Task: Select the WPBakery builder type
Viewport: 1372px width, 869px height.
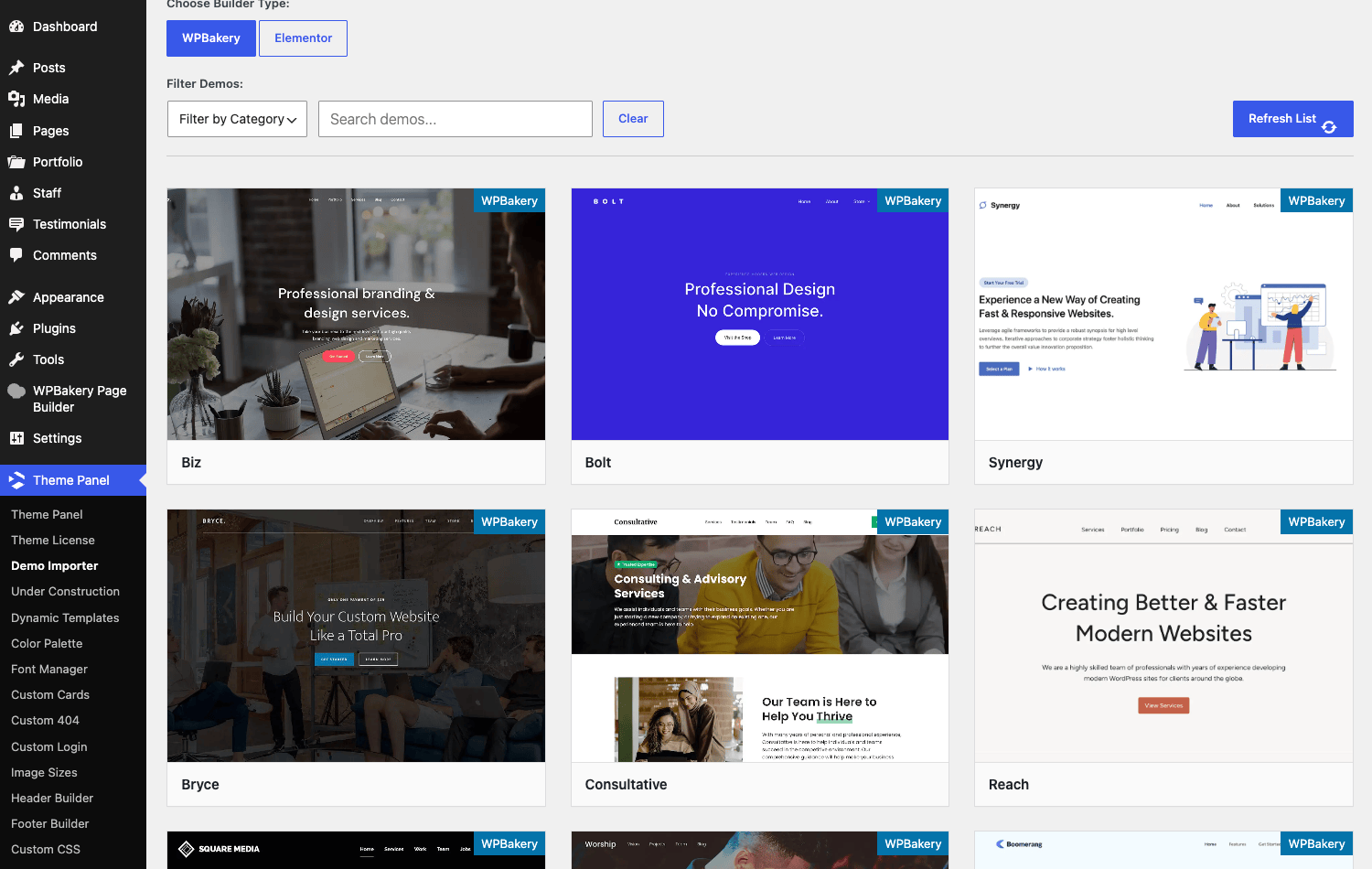Action: [x=211, y=38]
